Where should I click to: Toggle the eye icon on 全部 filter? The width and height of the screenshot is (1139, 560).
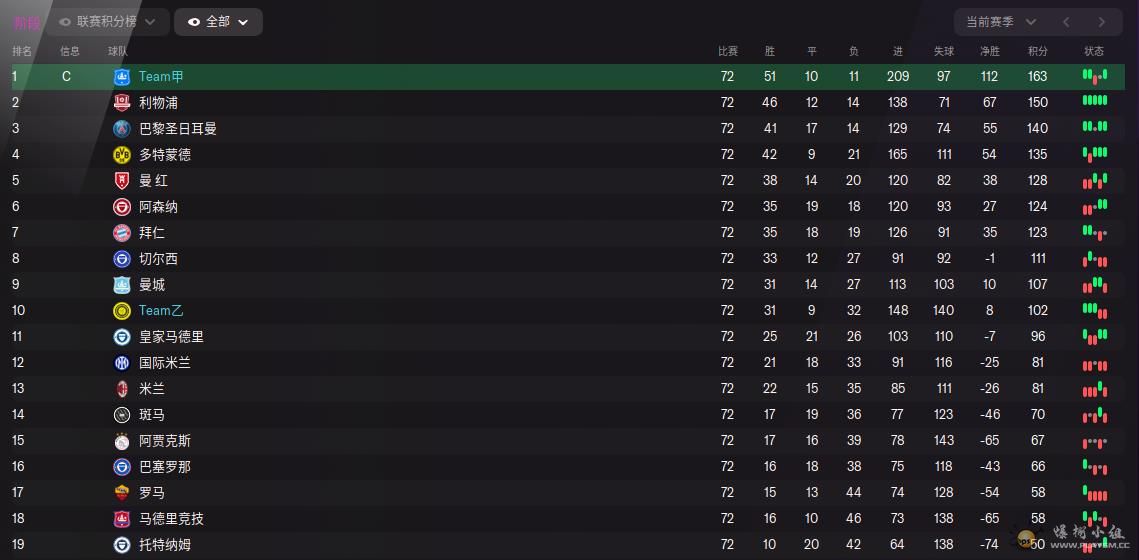click(x=194, y=22)
